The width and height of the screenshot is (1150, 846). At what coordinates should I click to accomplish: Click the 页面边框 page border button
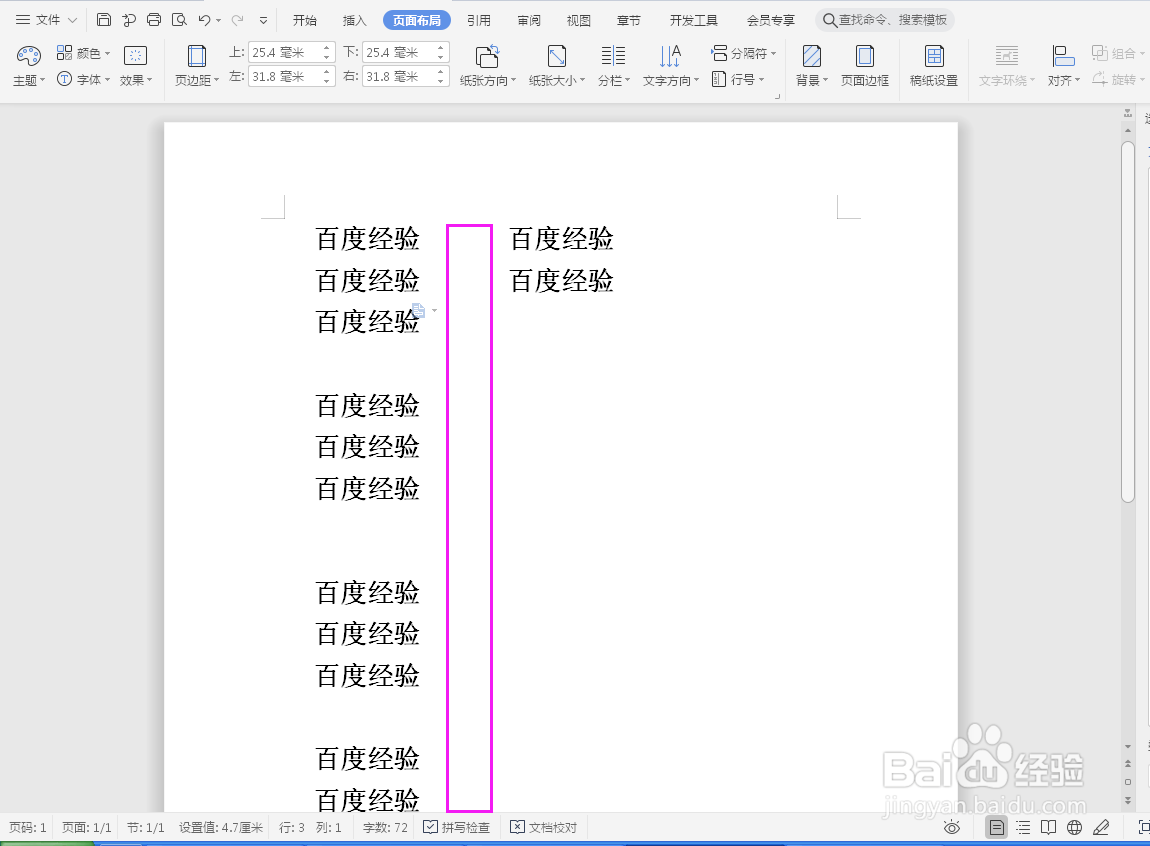pos(865,65)
